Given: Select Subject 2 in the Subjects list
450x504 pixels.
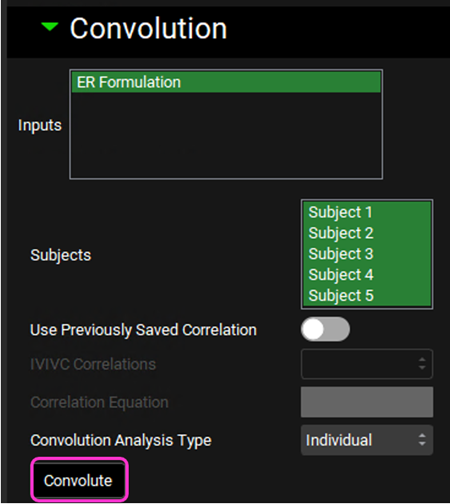Looking at the screenshot, I should tap(367, 233).
